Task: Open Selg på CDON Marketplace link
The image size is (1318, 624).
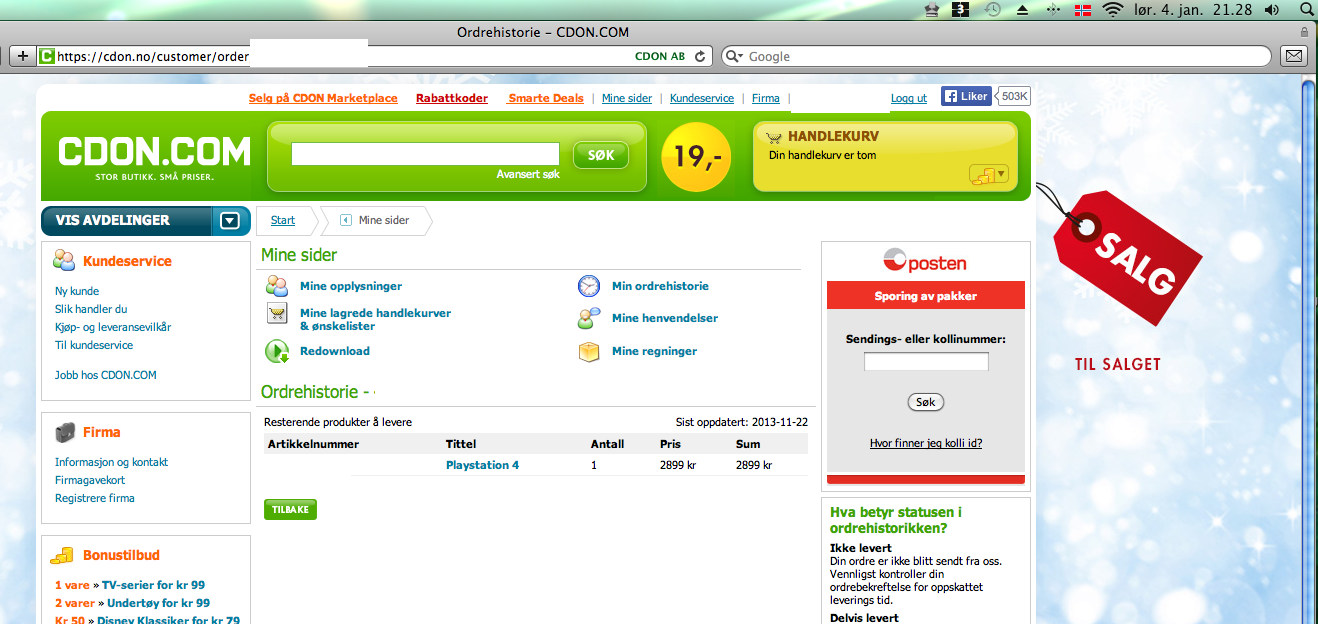Action: (x=323, y=98)
